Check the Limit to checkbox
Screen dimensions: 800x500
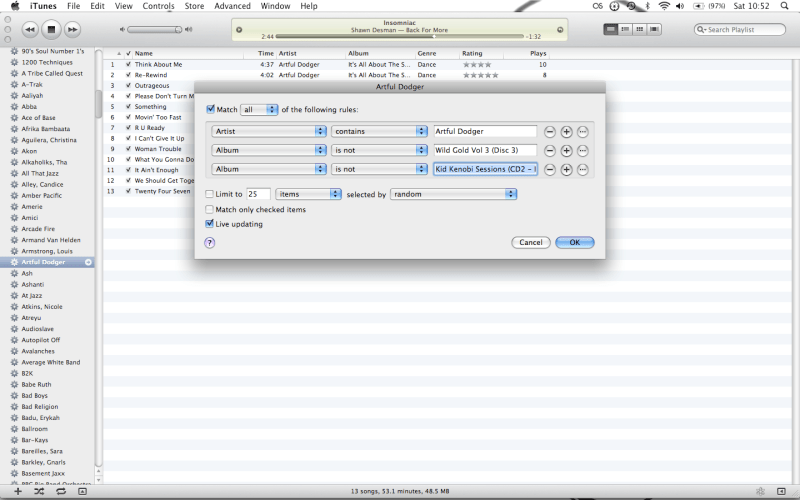pos(210,194)
